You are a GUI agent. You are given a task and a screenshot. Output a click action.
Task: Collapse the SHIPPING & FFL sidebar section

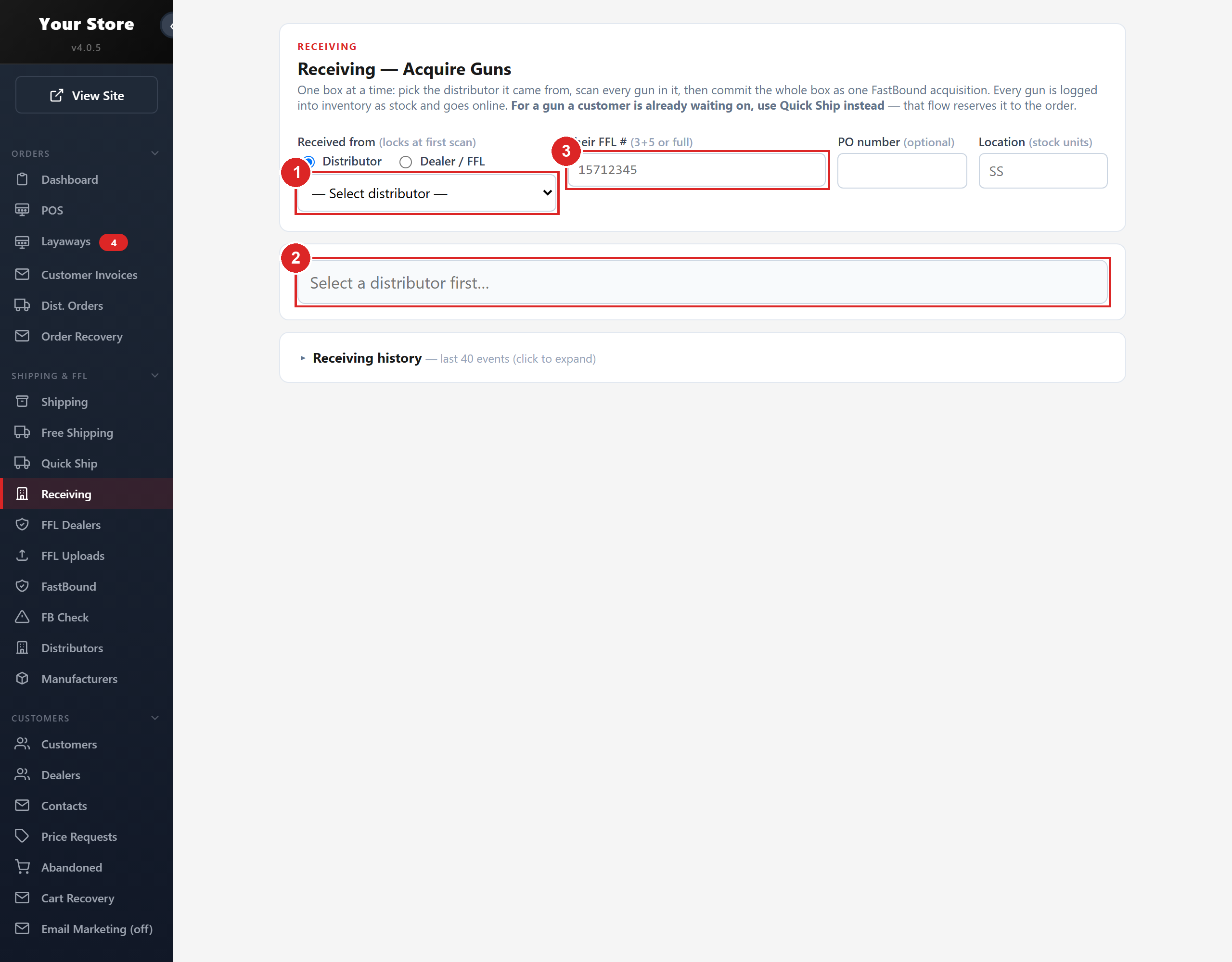coord(155,376)
